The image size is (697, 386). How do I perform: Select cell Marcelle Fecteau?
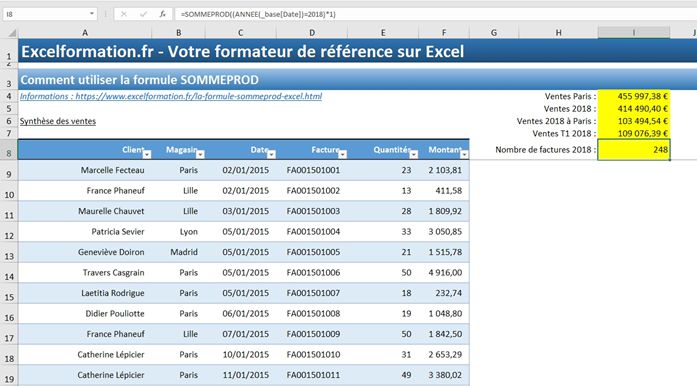(x=85, y=170)
